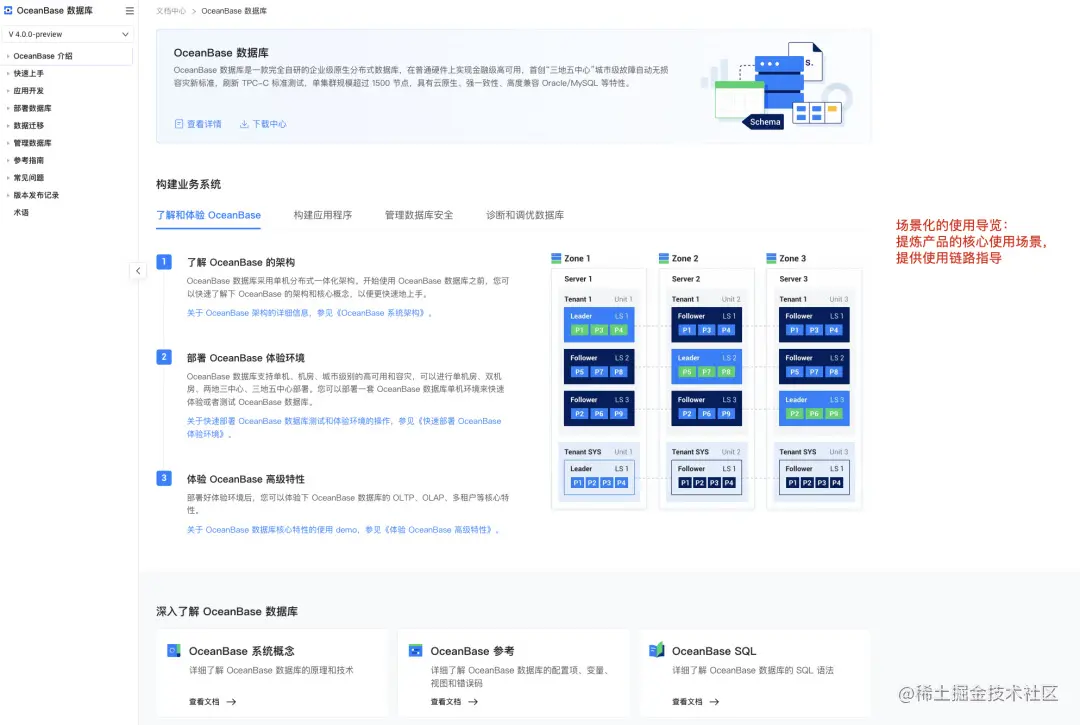Click 查看文档 under OceanBase SQL
The image size is (1080, 725).
tap(687, 702)
